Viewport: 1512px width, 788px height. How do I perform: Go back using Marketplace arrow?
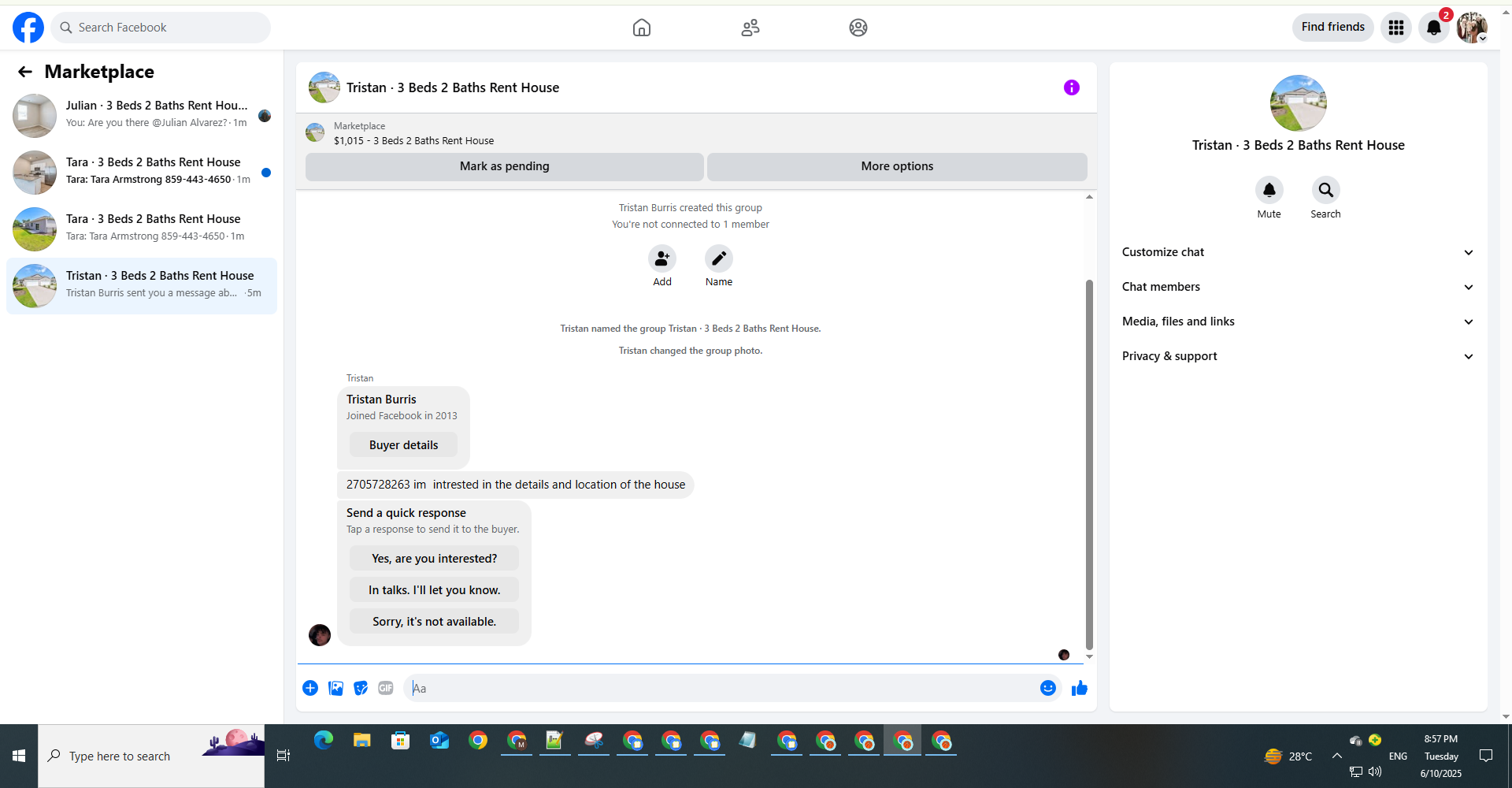click(x=25, y=72)
